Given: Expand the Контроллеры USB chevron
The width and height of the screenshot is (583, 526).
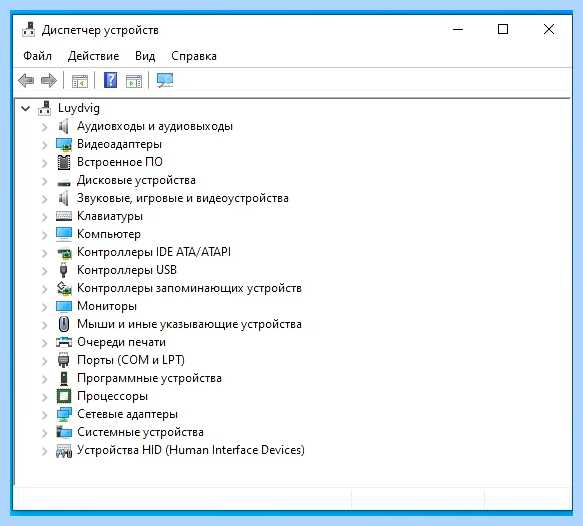Looking at the screenshot, I should (44, 271).
